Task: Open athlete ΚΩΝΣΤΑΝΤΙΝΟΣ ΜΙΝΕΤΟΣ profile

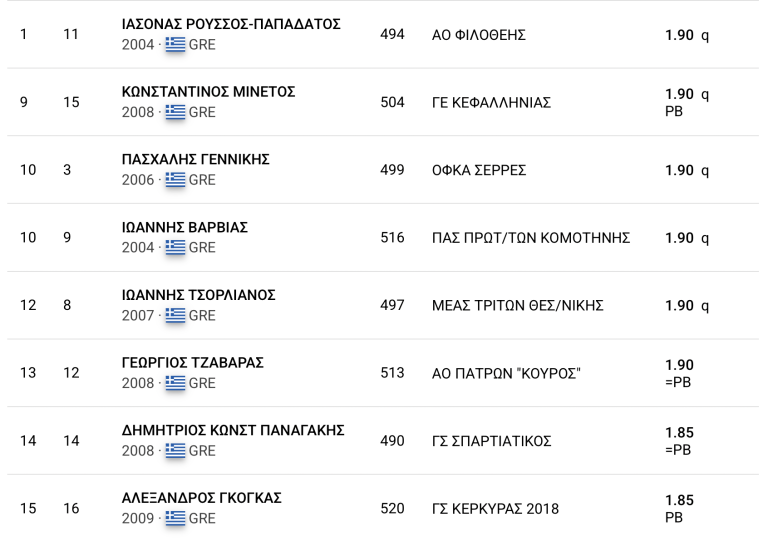Action: [209, 92]
